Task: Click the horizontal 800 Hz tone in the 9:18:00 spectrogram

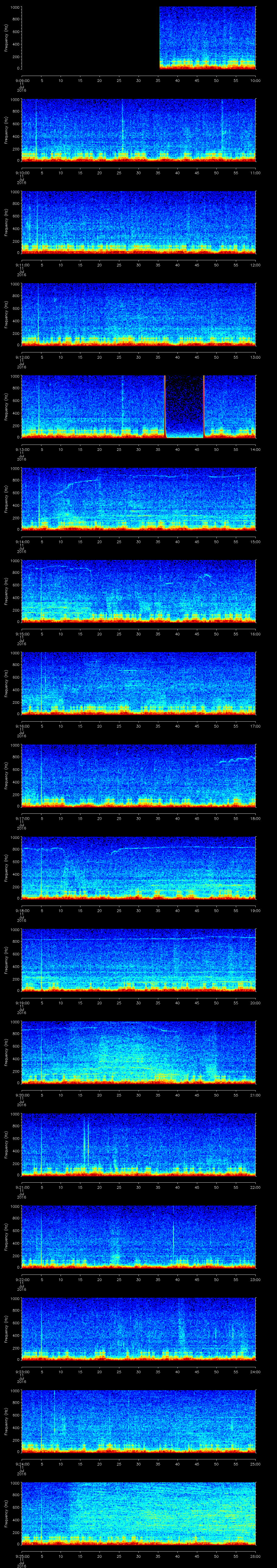Action: 183,848
